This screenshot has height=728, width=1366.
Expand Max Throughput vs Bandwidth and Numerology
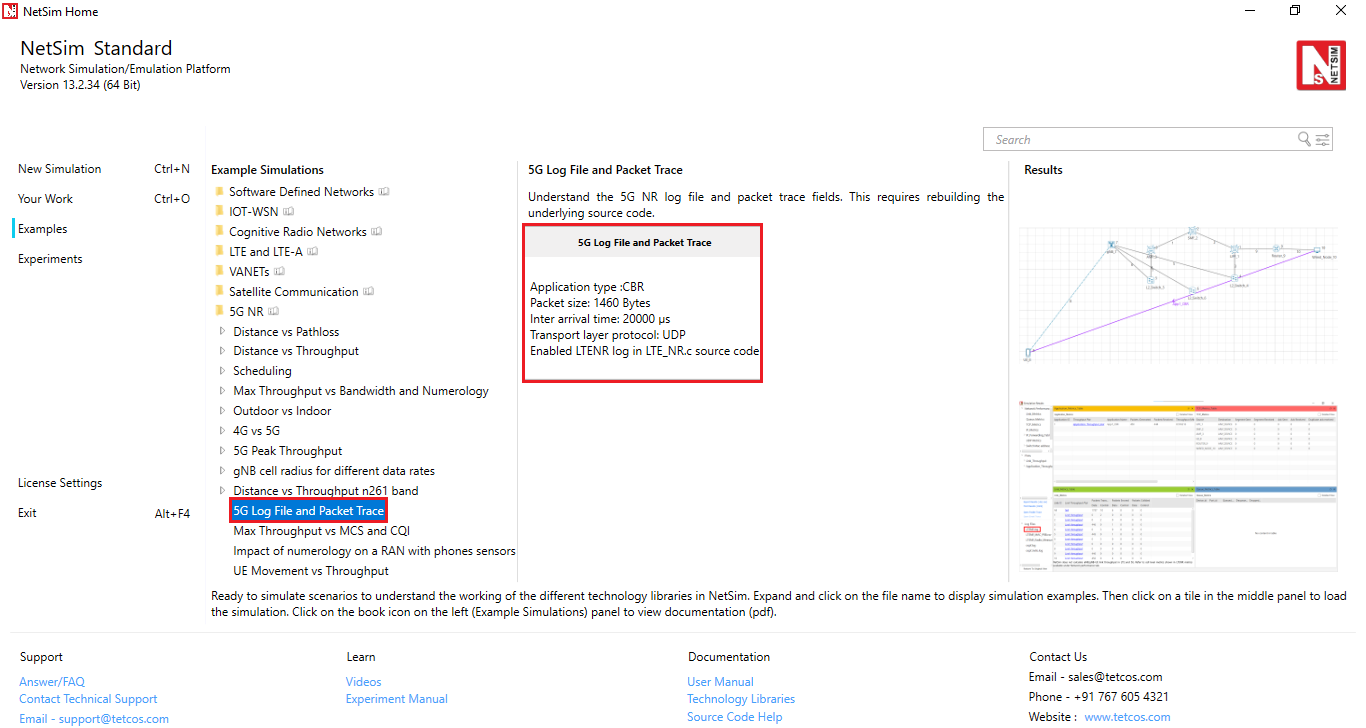click(x=222, y=391)
